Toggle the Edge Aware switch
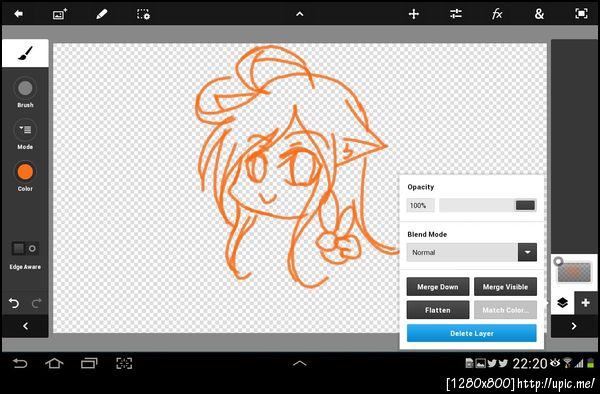 tap(25, 249)
